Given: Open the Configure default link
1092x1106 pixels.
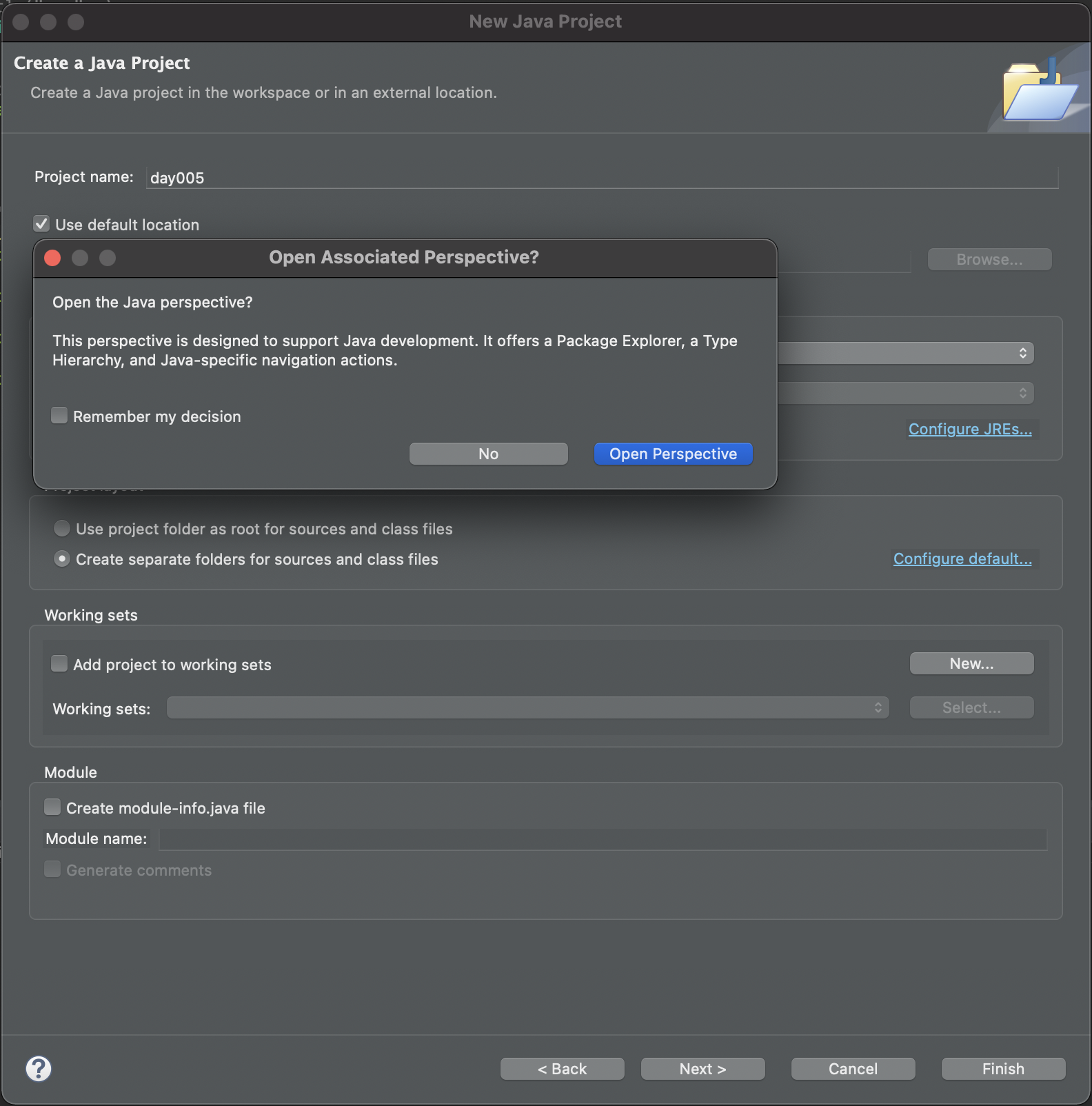Looking at the screenshot, I should coord(962,559).
